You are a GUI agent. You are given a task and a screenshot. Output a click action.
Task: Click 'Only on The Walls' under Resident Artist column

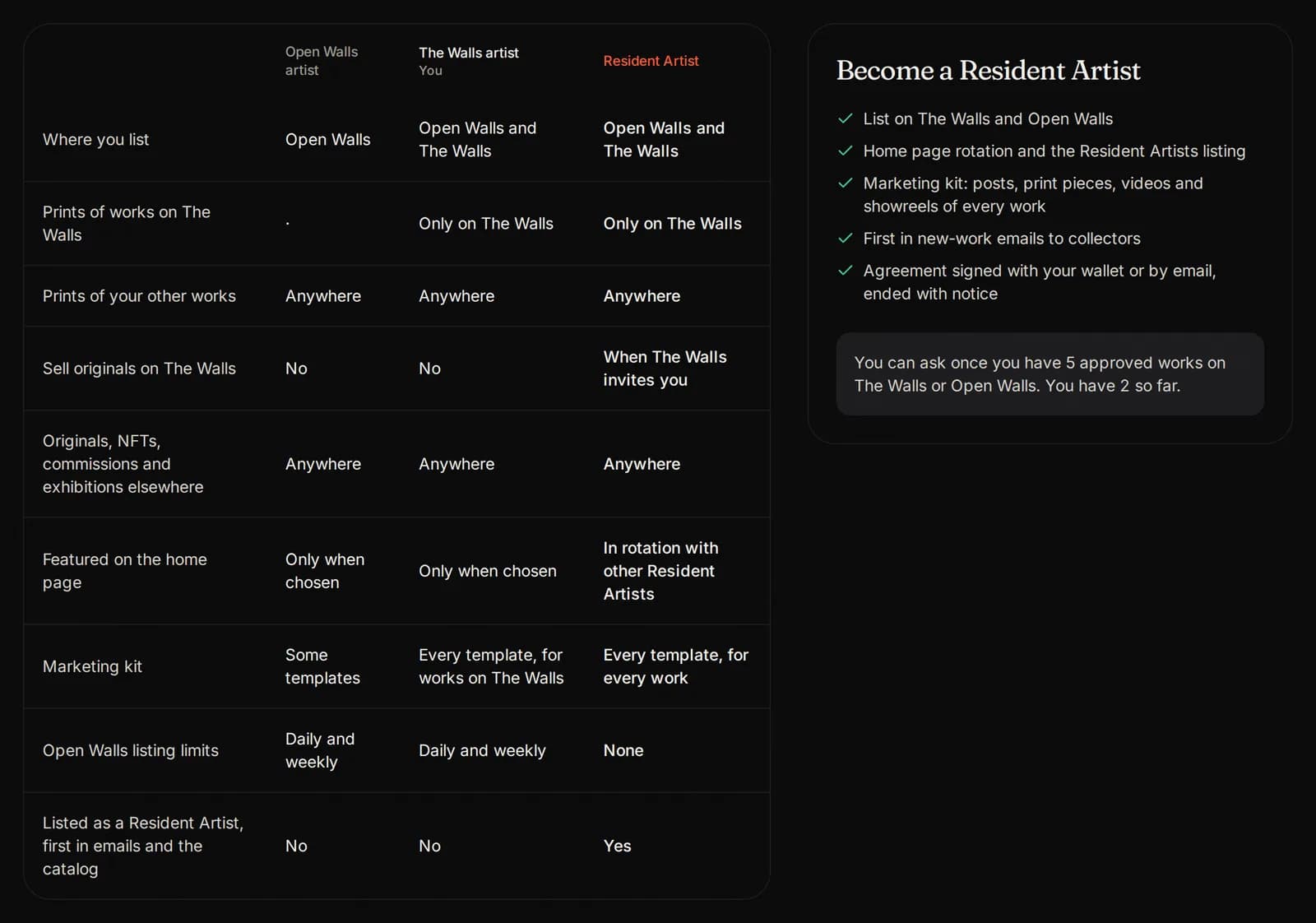pos(672,224)
